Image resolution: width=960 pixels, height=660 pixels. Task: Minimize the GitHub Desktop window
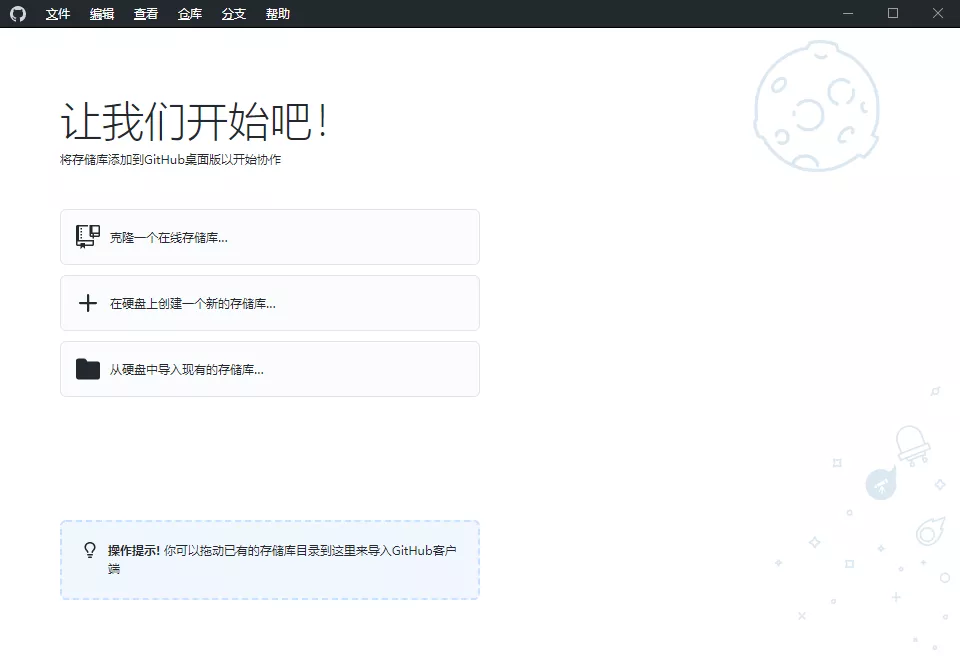(848, 13)
